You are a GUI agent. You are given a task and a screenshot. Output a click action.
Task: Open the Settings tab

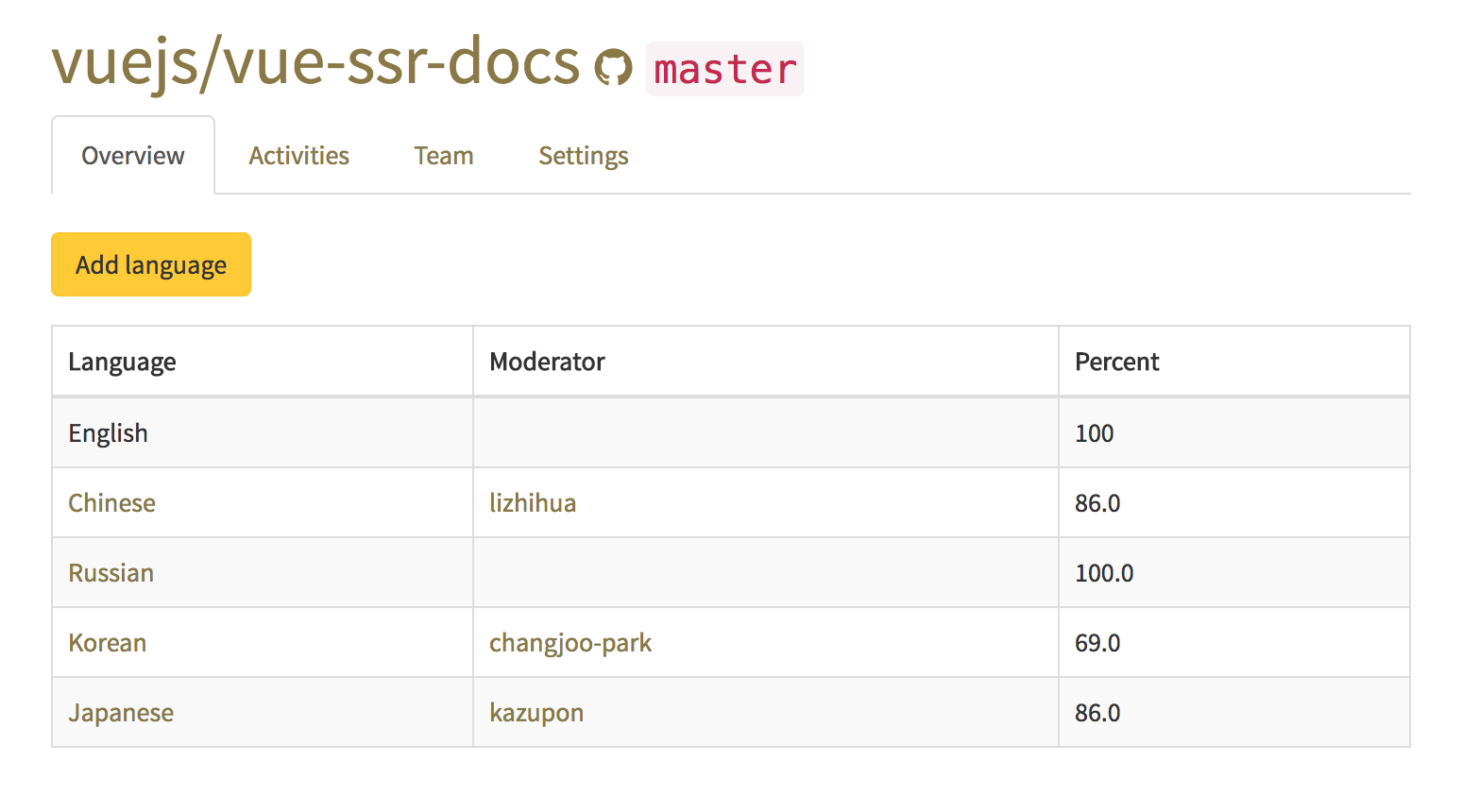(584, 156)
